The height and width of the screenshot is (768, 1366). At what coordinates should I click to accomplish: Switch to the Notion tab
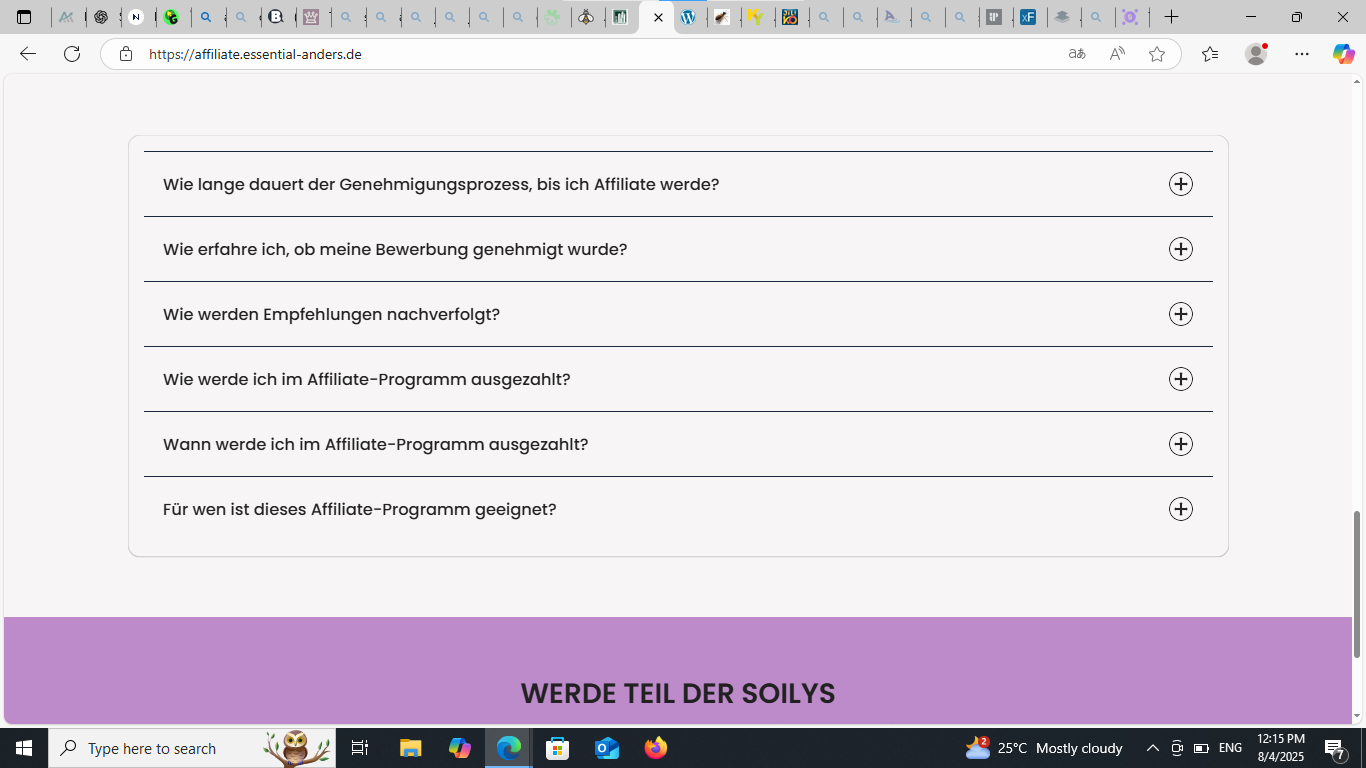tap(136, 17)
